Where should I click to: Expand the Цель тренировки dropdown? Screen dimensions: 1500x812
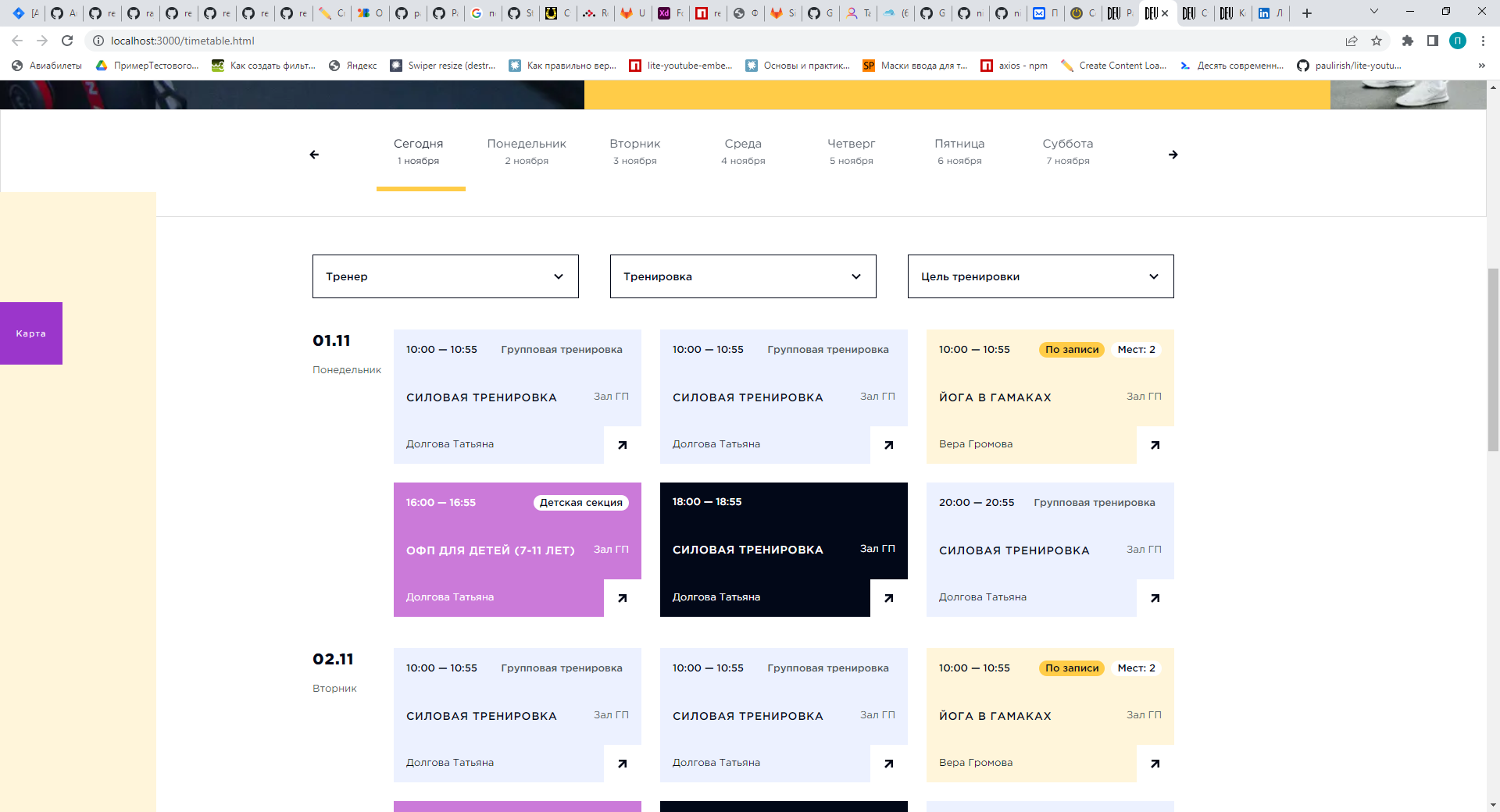pyautogui.click(x=1041, y=276)
